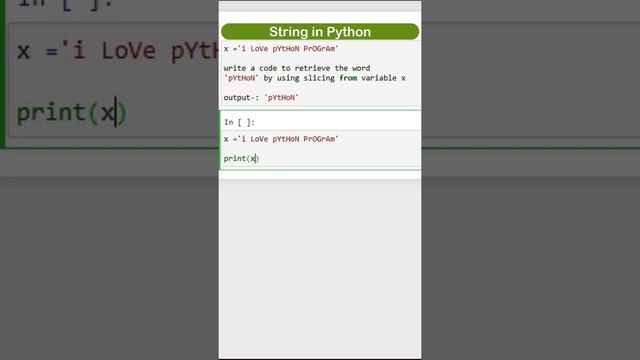Click the "by using slicing from variable x" line
The image size is (640, 360).
tap(315, 78)
